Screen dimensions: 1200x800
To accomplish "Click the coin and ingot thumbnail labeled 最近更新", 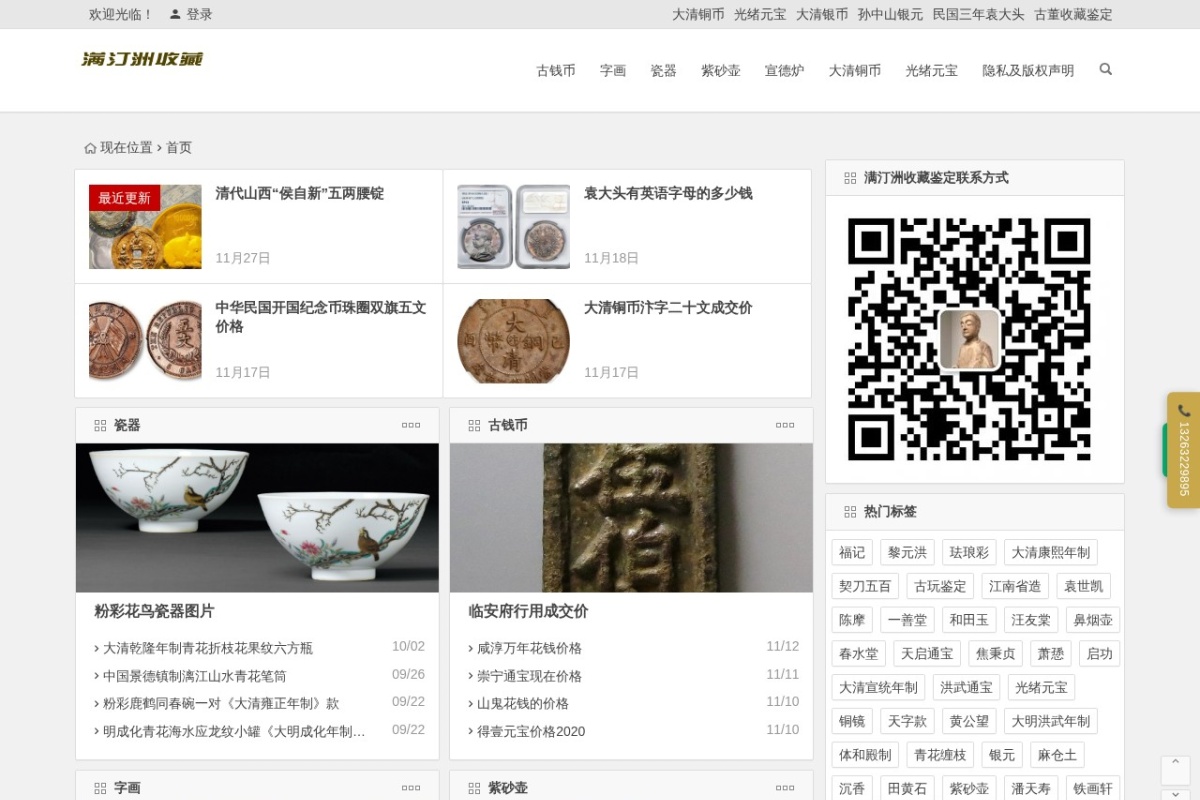I will (145, 227).
